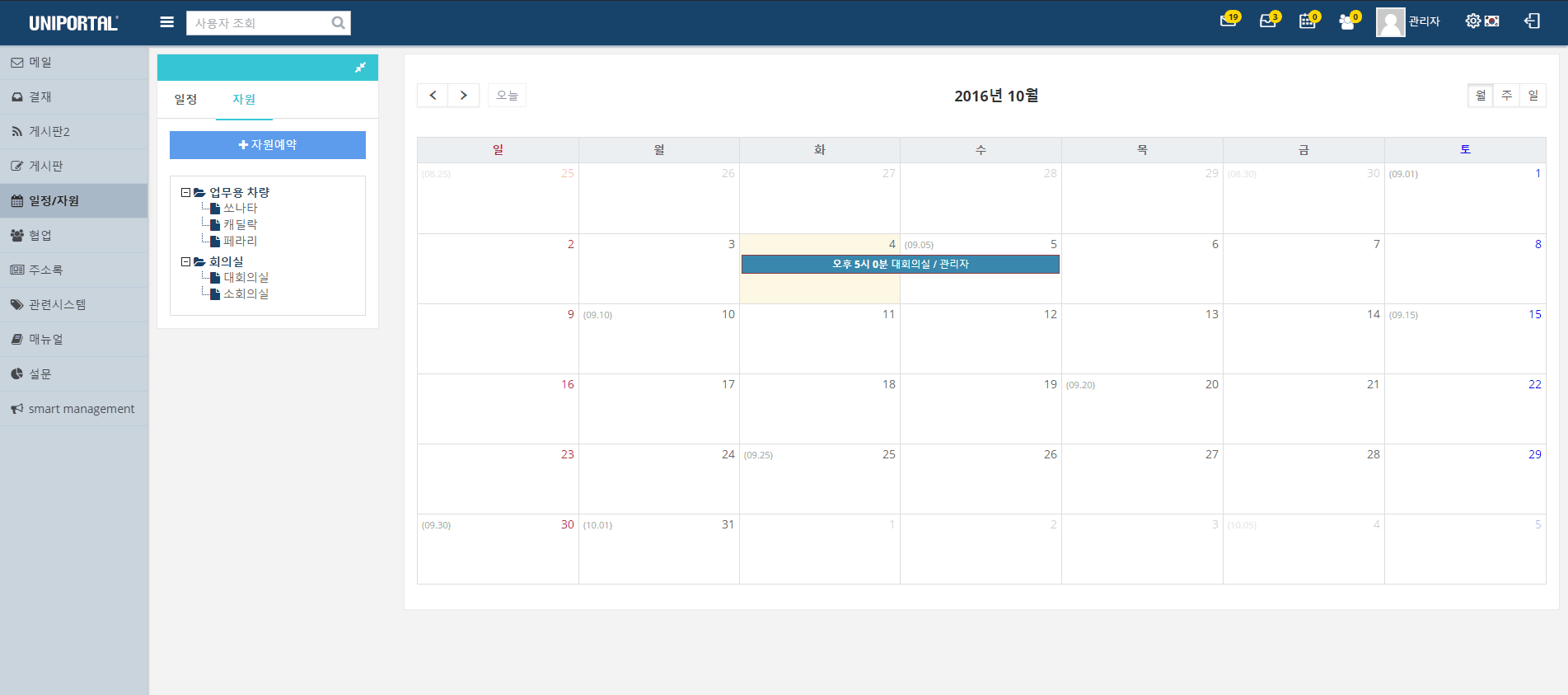Open the approval inbox icon with badge 3

[1269, 21]
